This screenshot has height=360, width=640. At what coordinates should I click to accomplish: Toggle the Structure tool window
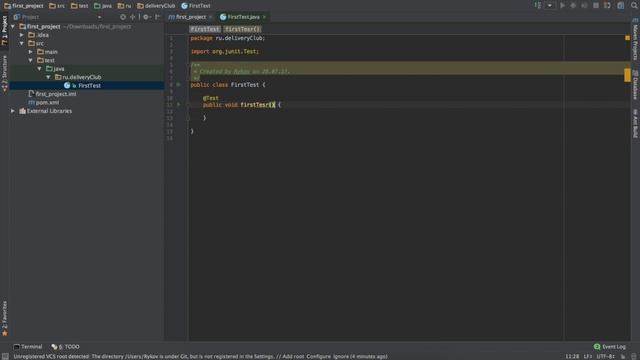coord(4,73)
